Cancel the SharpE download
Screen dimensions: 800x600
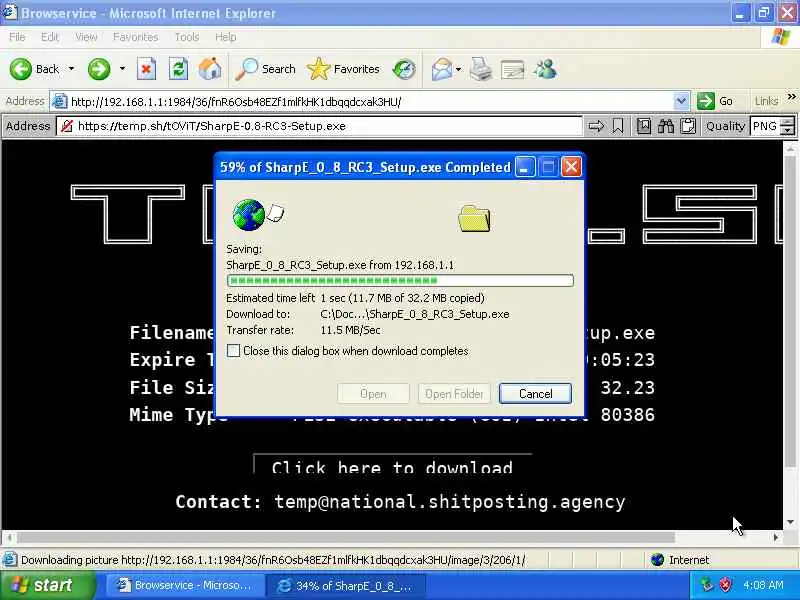point(535,393)
